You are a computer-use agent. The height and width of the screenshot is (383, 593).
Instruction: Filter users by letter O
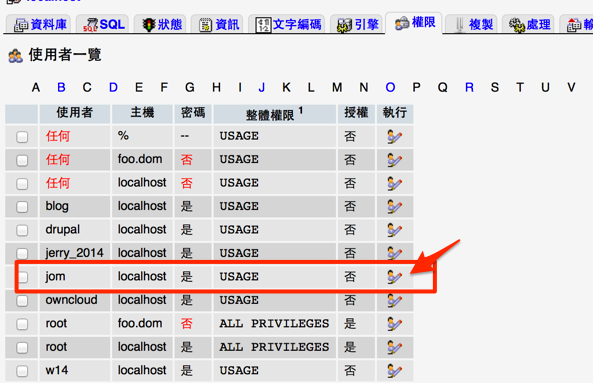point(390,87)
